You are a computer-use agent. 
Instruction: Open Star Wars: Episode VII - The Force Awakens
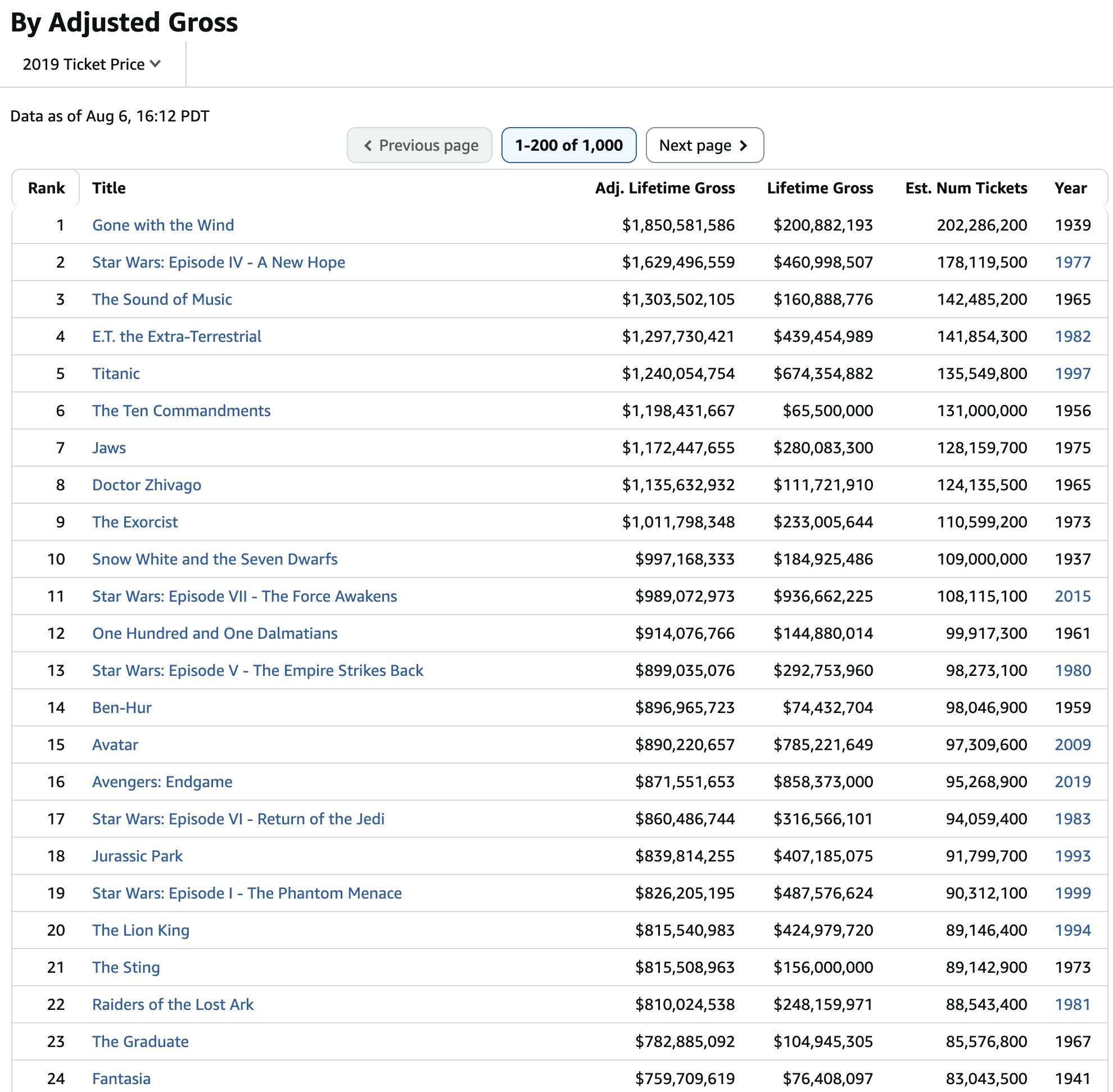[x=245, y=596]
